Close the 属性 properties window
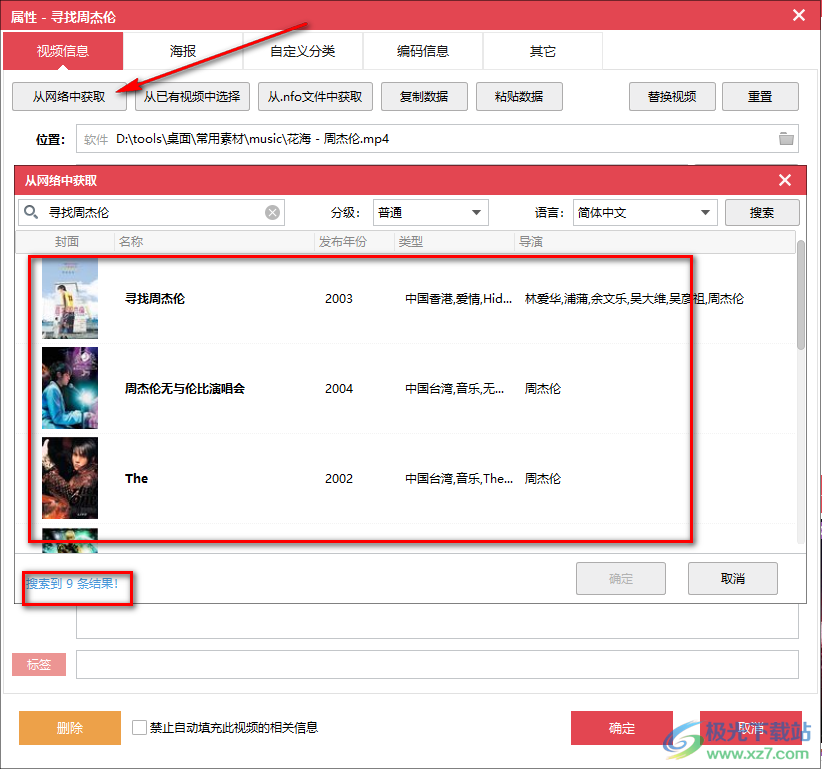822x770 pixels. coord(799,15)
